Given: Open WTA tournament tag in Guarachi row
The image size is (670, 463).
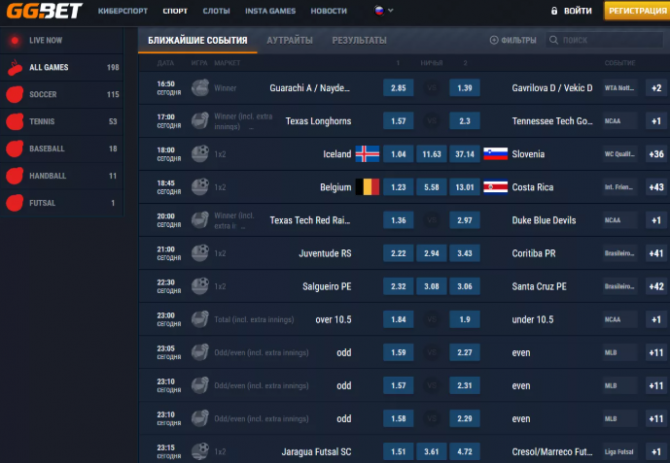Looking at the screenshot, I should click(x=620, y=88).
